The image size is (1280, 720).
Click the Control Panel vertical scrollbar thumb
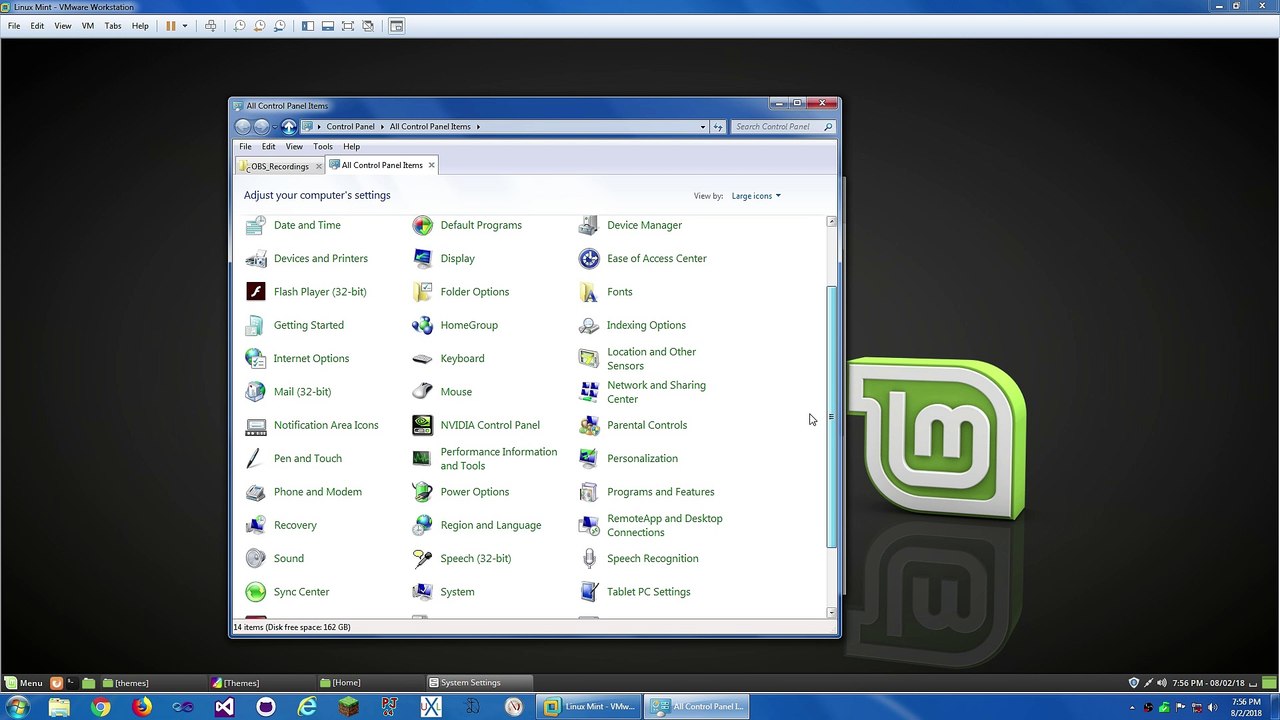831,416
